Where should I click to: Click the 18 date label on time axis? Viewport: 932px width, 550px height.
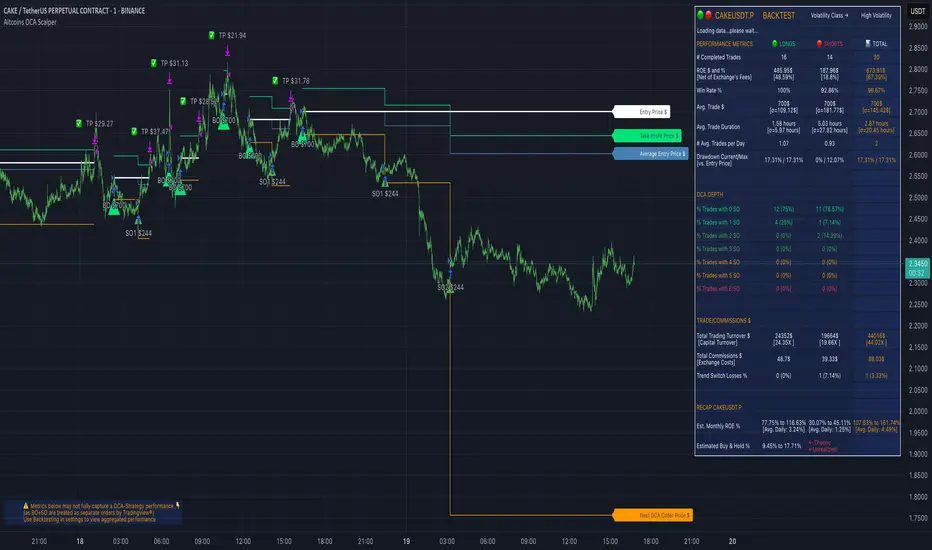point(80,541)
